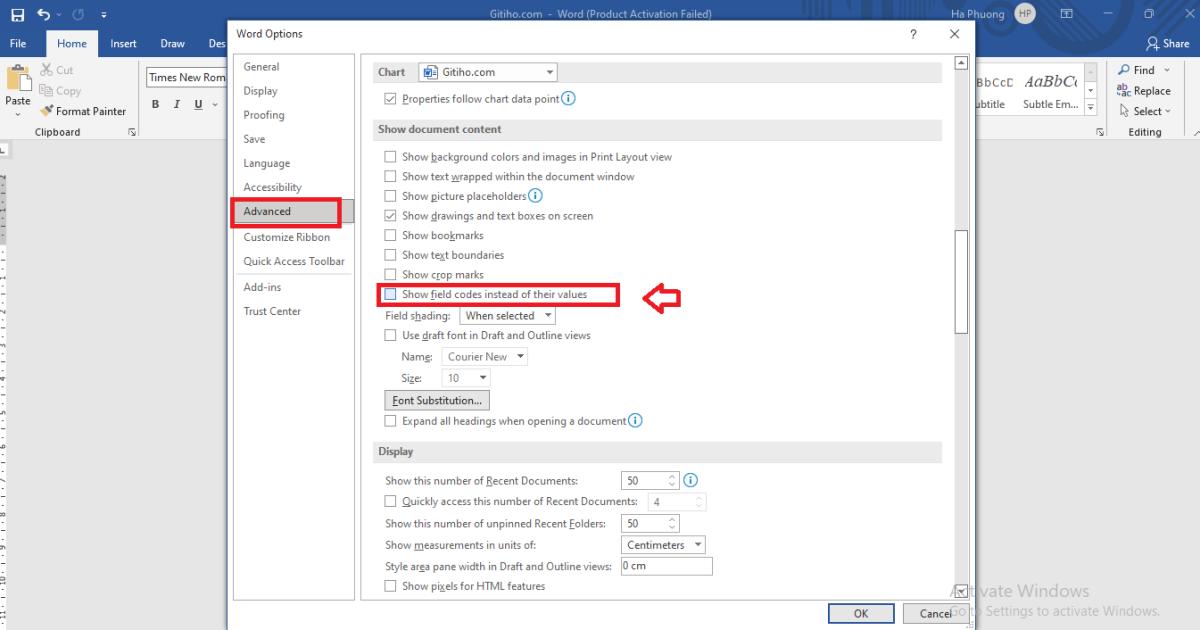Open the Select cursor menu
1200x630 pixels.
[x=1125, y=111]
